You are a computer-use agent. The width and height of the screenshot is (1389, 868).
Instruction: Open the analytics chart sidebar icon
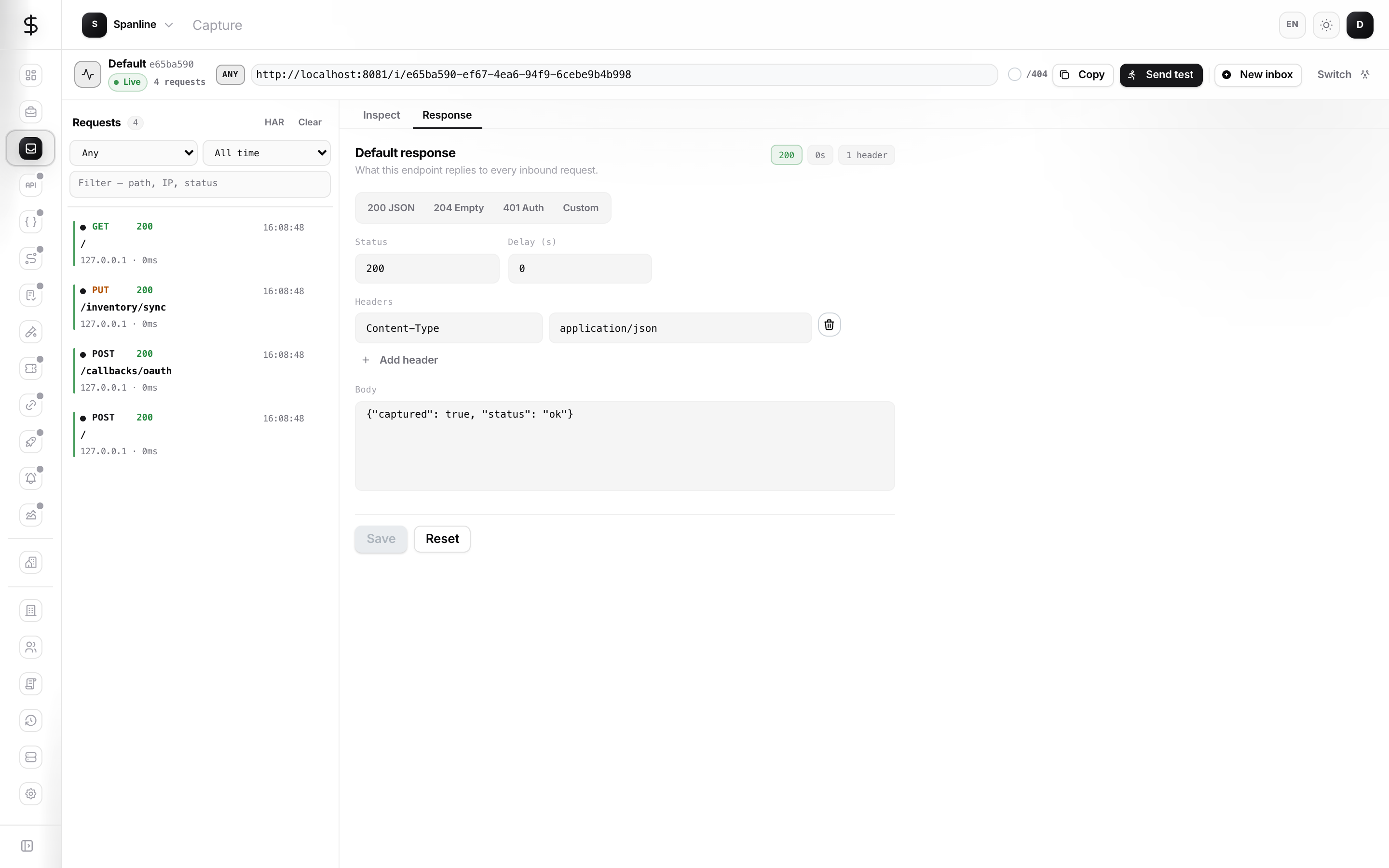click(30, 515)
